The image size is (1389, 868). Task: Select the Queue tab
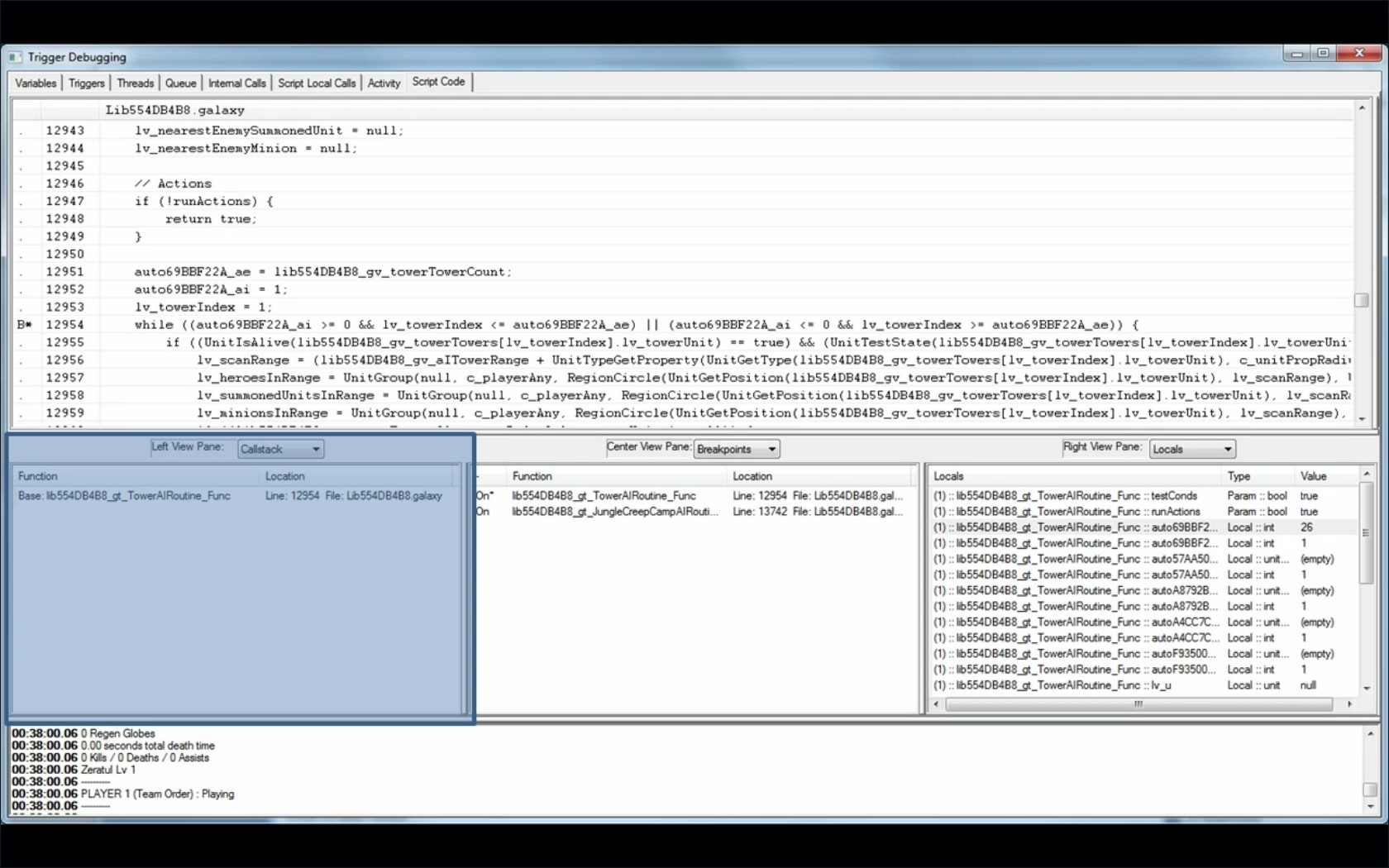pos(180,83)
